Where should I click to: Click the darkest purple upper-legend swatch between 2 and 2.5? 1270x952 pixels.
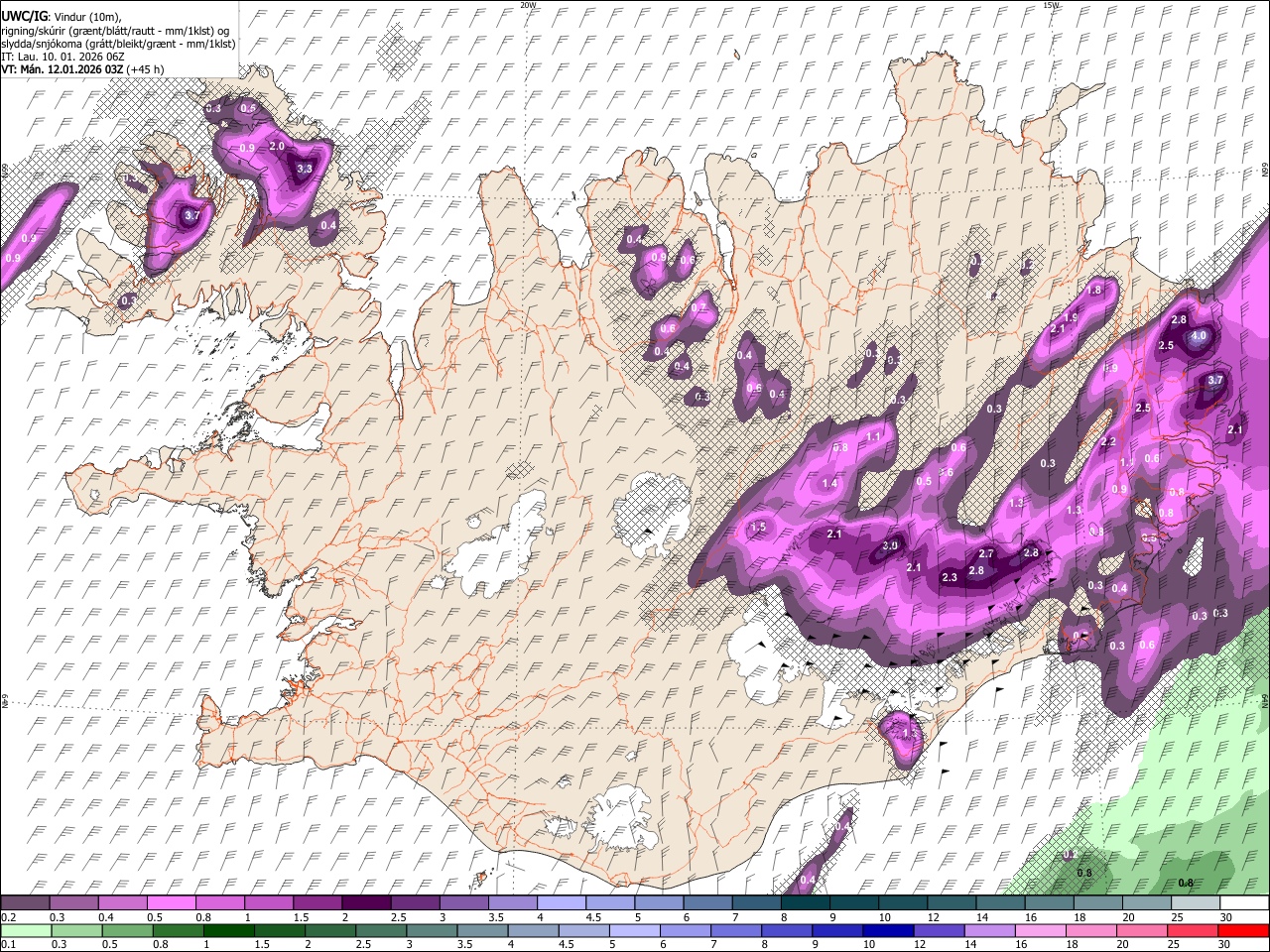[365, 903]
